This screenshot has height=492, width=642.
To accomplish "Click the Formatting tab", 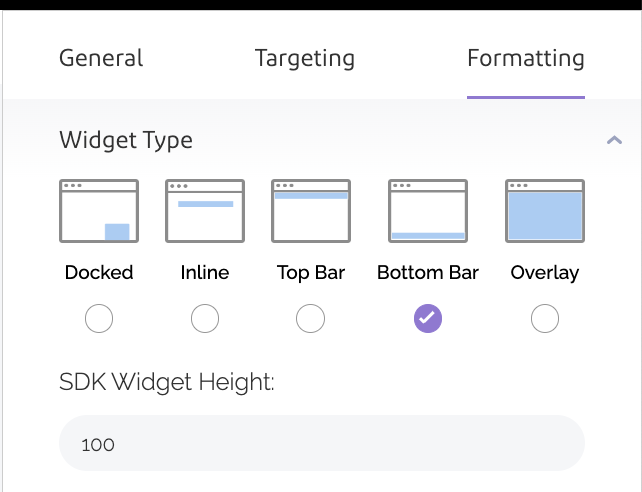I will tap(525, 58).
